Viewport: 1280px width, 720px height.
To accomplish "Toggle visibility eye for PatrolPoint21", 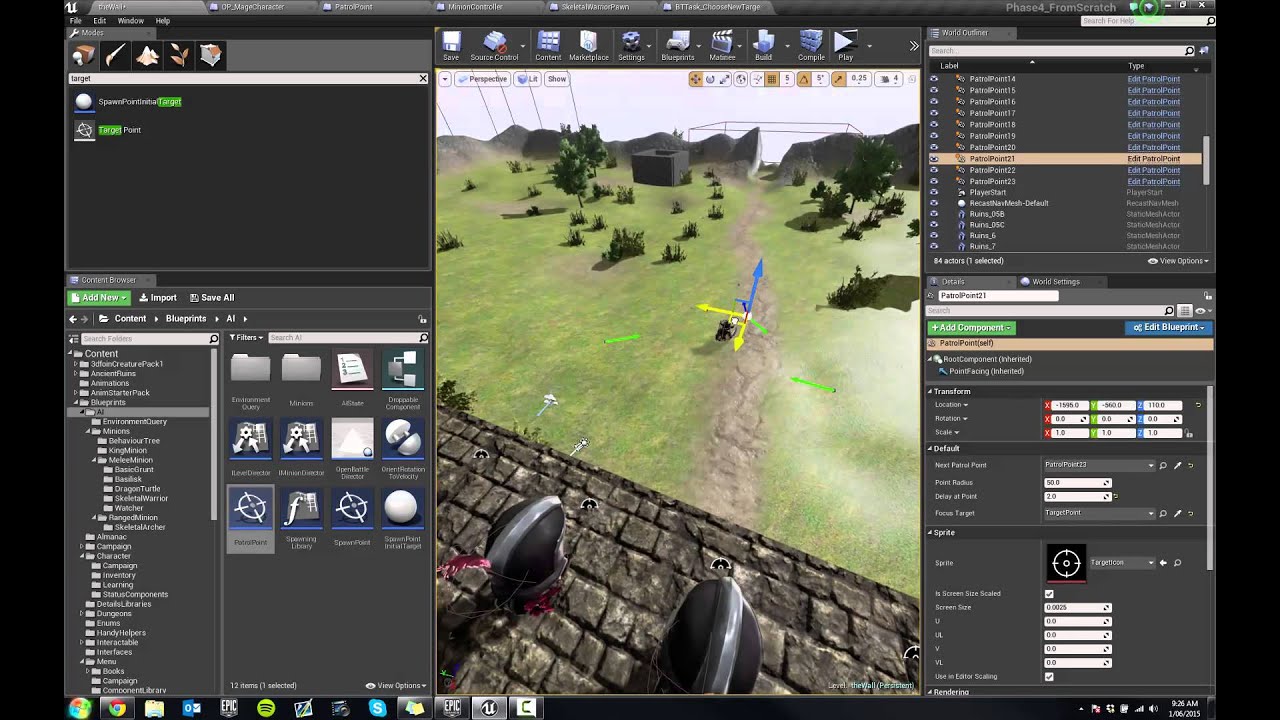I will 934,159.
